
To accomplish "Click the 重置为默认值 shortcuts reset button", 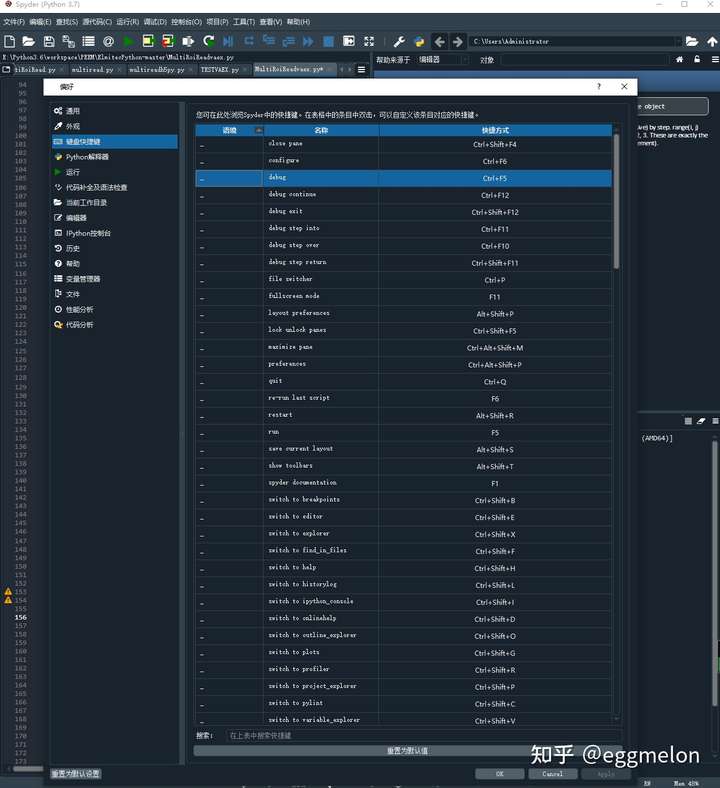I will (407, 750).
